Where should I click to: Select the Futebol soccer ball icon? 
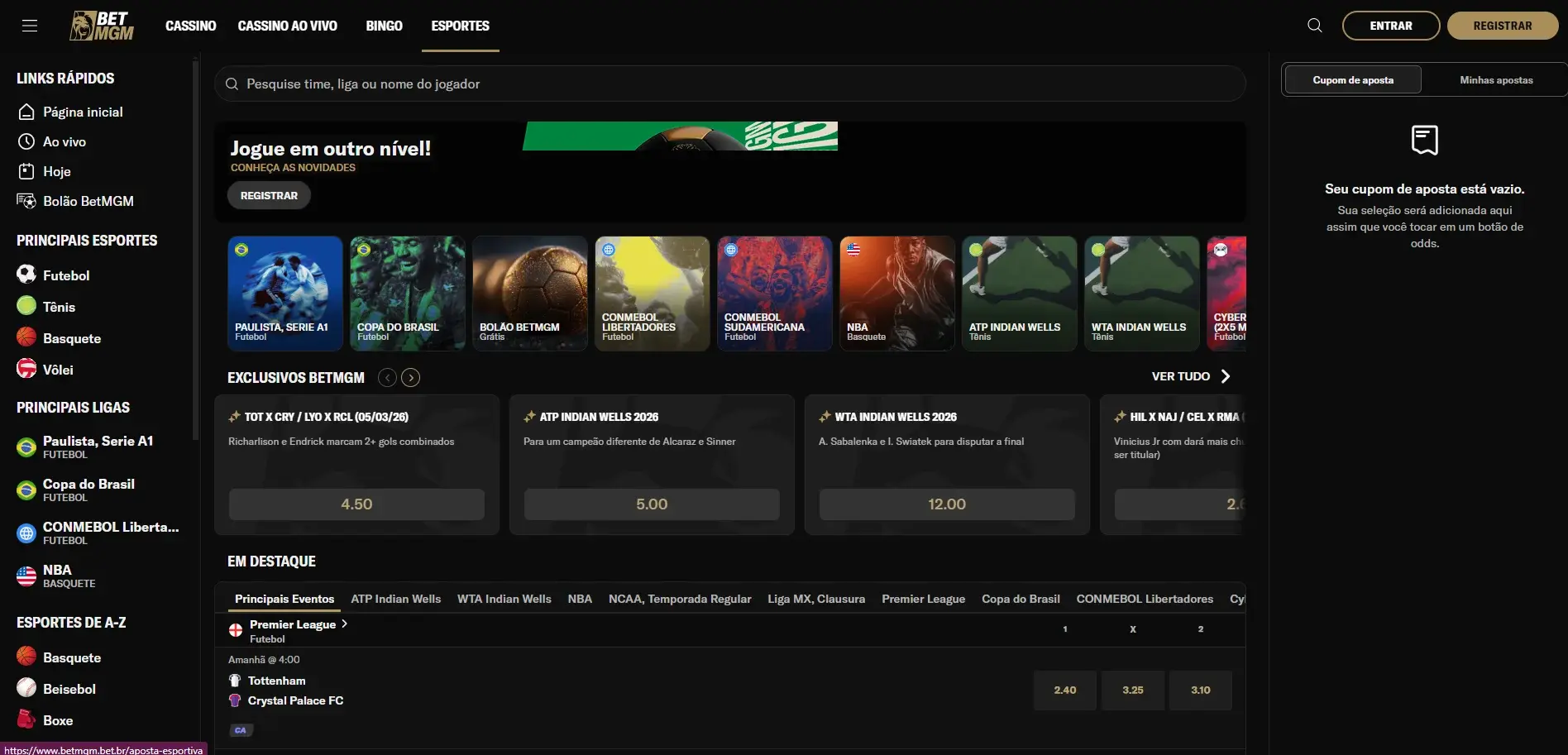26,275
